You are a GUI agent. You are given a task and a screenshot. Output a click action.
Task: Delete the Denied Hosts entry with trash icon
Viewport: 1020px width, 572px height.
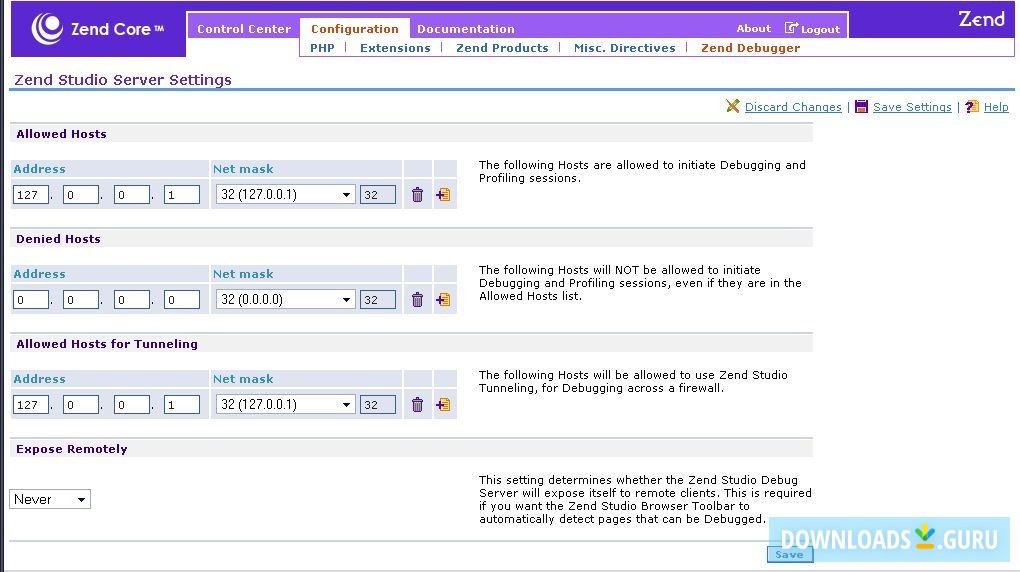(x=418, y=299)
